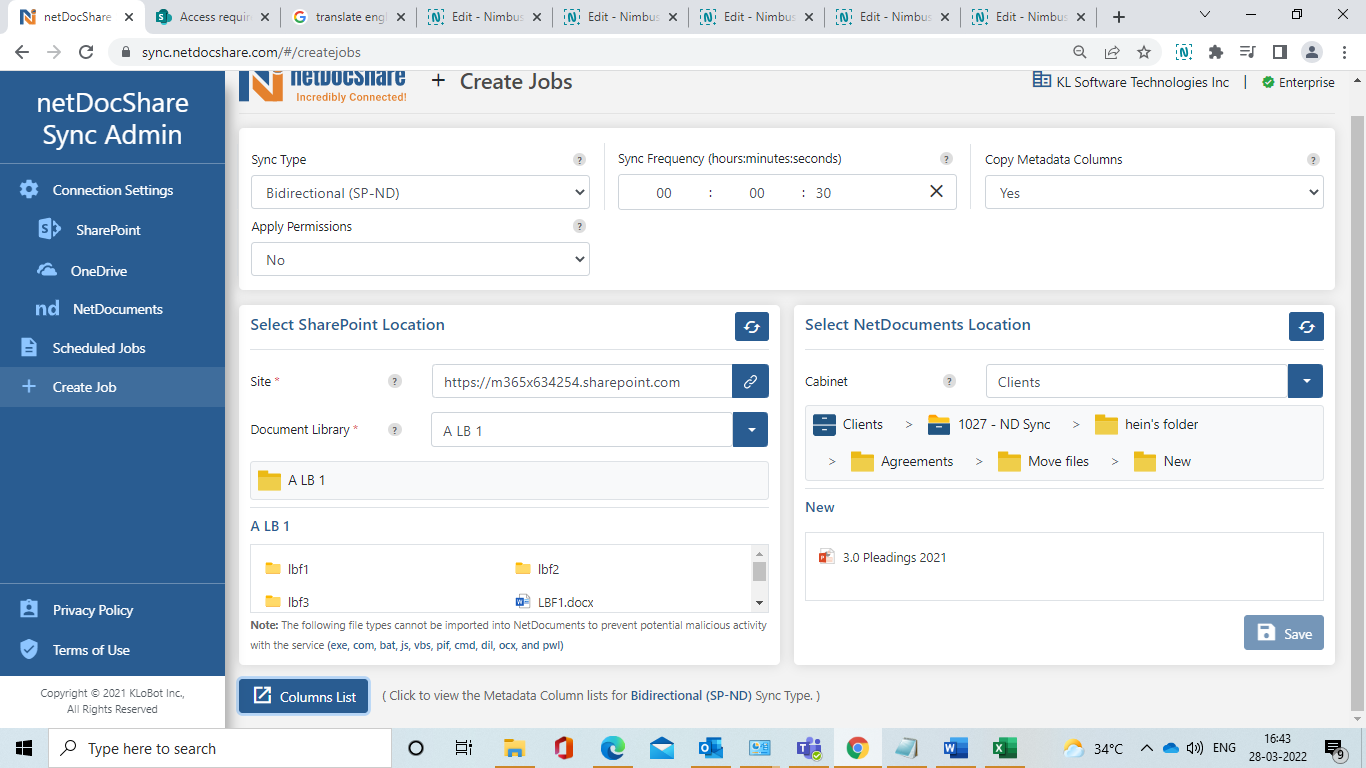
Task: Show help for Sync Type
Action: point(579,160)
